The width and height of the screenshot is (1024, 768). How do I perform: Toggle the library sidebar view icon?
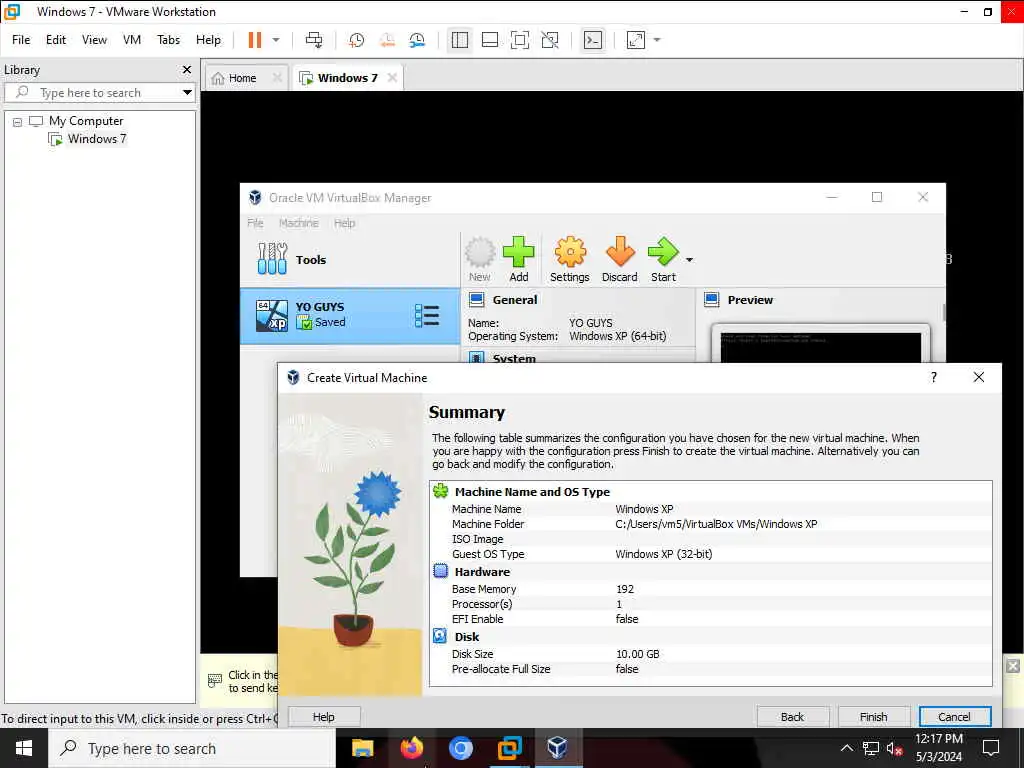(x=460, y=40)
